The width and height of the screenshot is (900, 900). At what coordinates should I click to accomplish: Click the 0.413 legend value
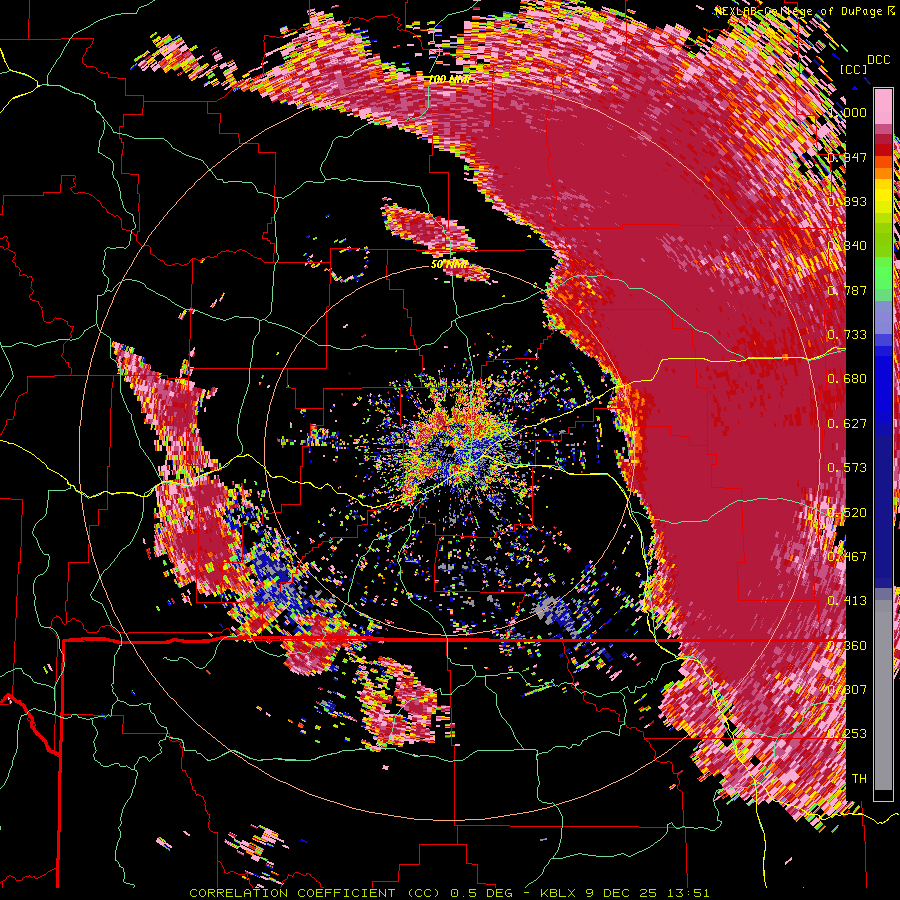click(x=847, y=601)
